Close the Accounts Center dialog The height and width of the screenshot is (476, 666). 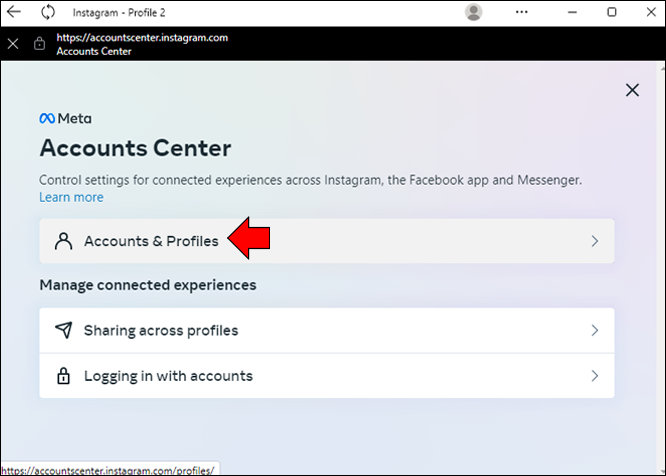632,90
